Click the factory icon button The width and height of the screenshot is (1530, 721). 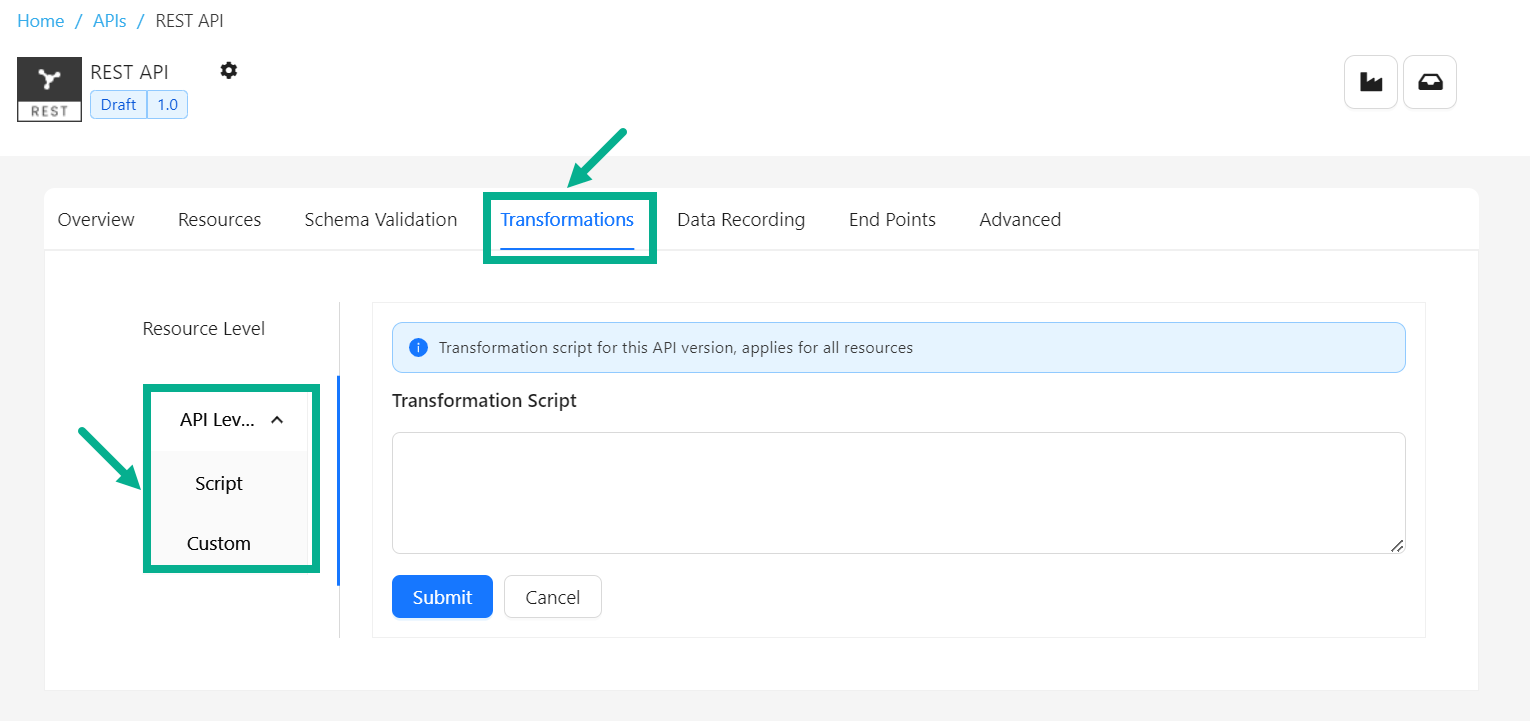[1370, 82]
